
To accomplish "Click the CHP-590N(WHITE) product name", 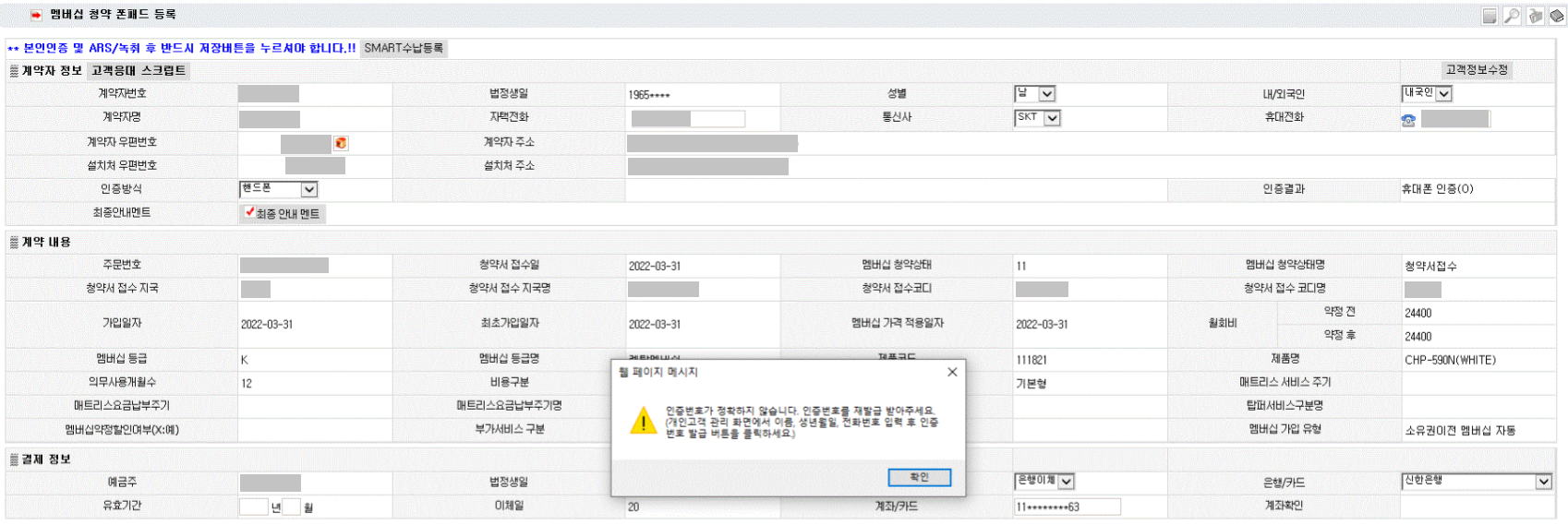I will (x=1451, y=360).
